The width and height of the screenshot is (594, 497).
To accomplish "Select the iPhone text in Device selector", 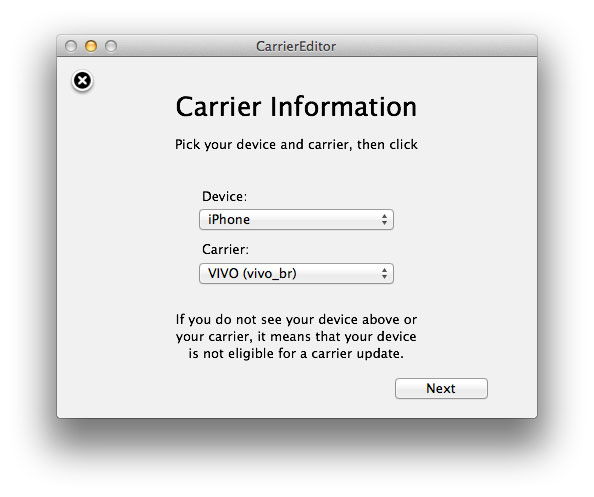I will [x=229, y=220].
